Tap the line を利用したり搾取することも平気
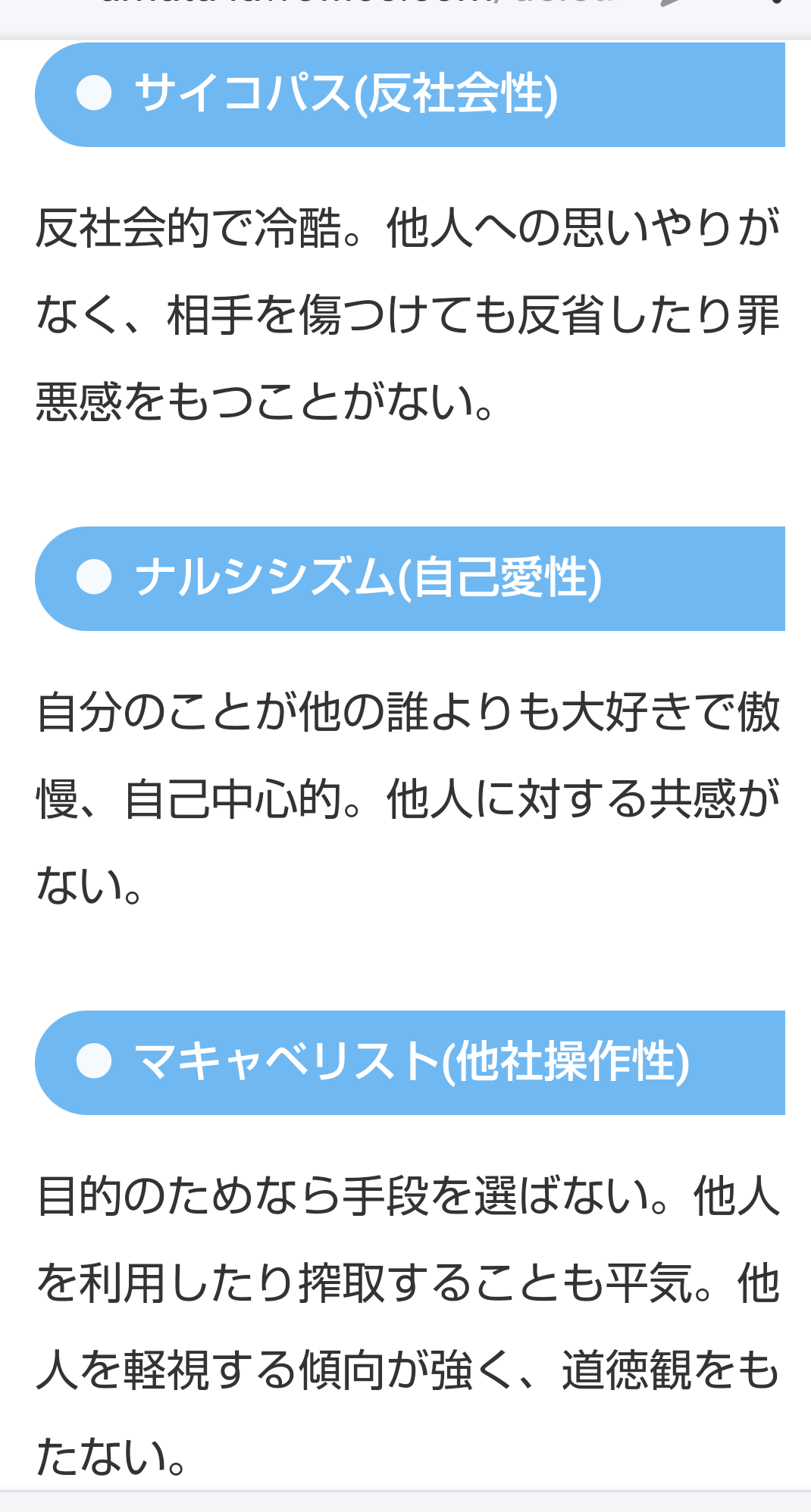 (x=408, y=1282)
